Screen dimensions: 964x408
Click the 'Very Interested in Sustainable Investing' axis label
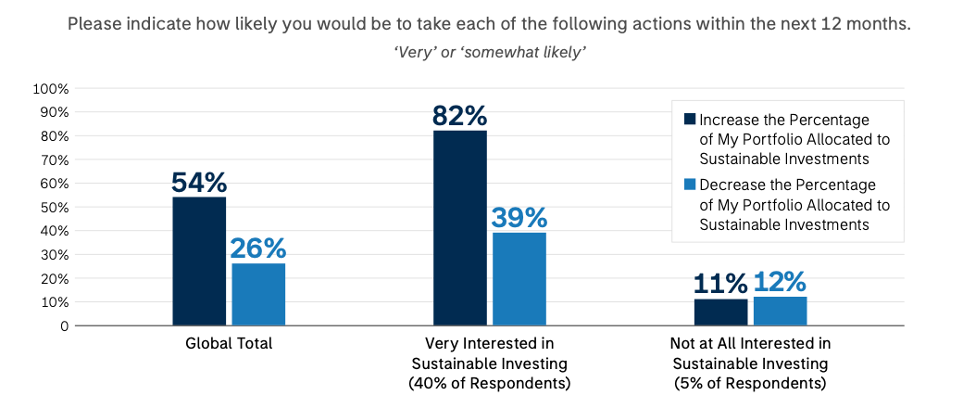(x=489, y=363)
